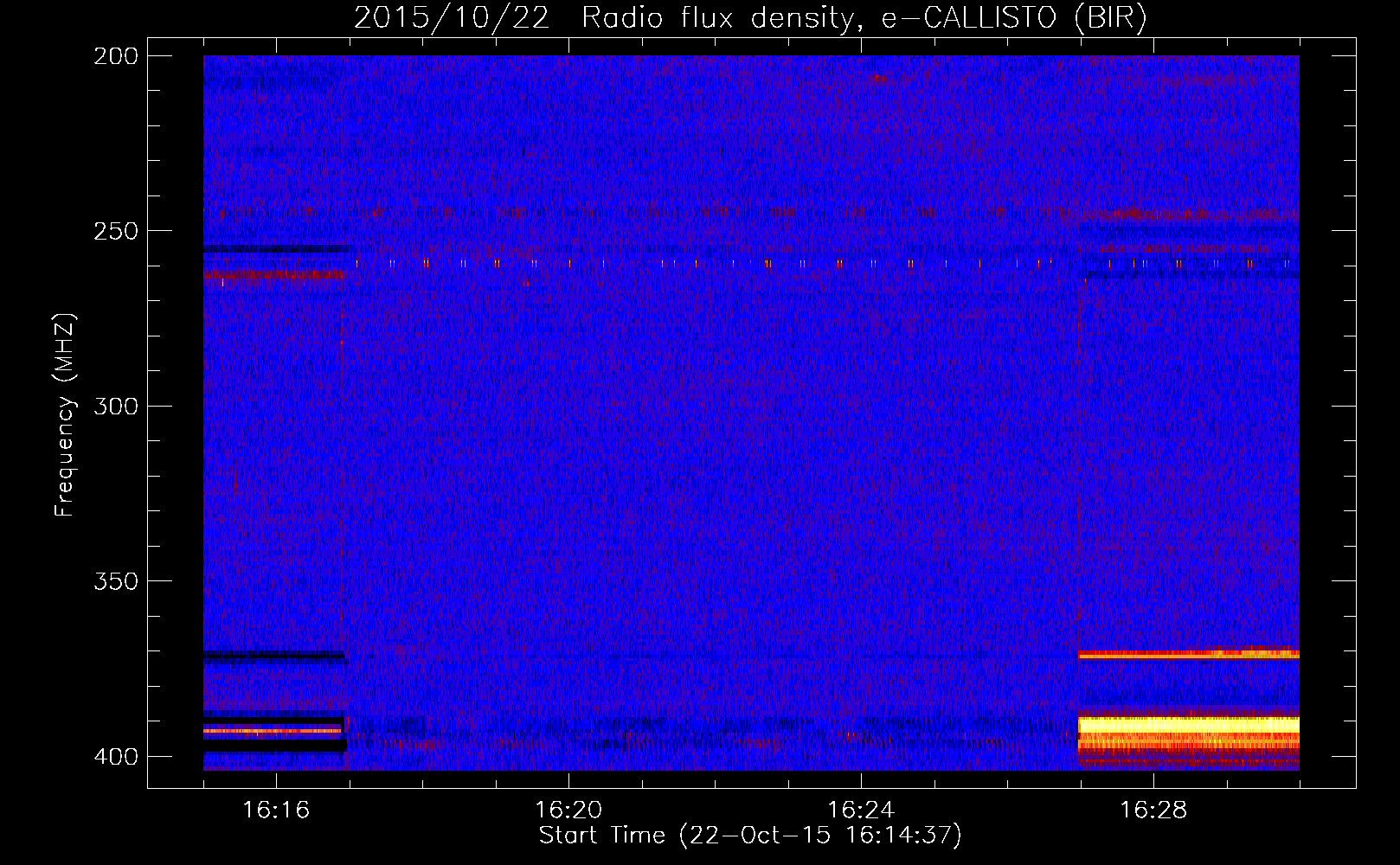
Task: Click the 16:16 time tick label
Action: tap(276, 810)
